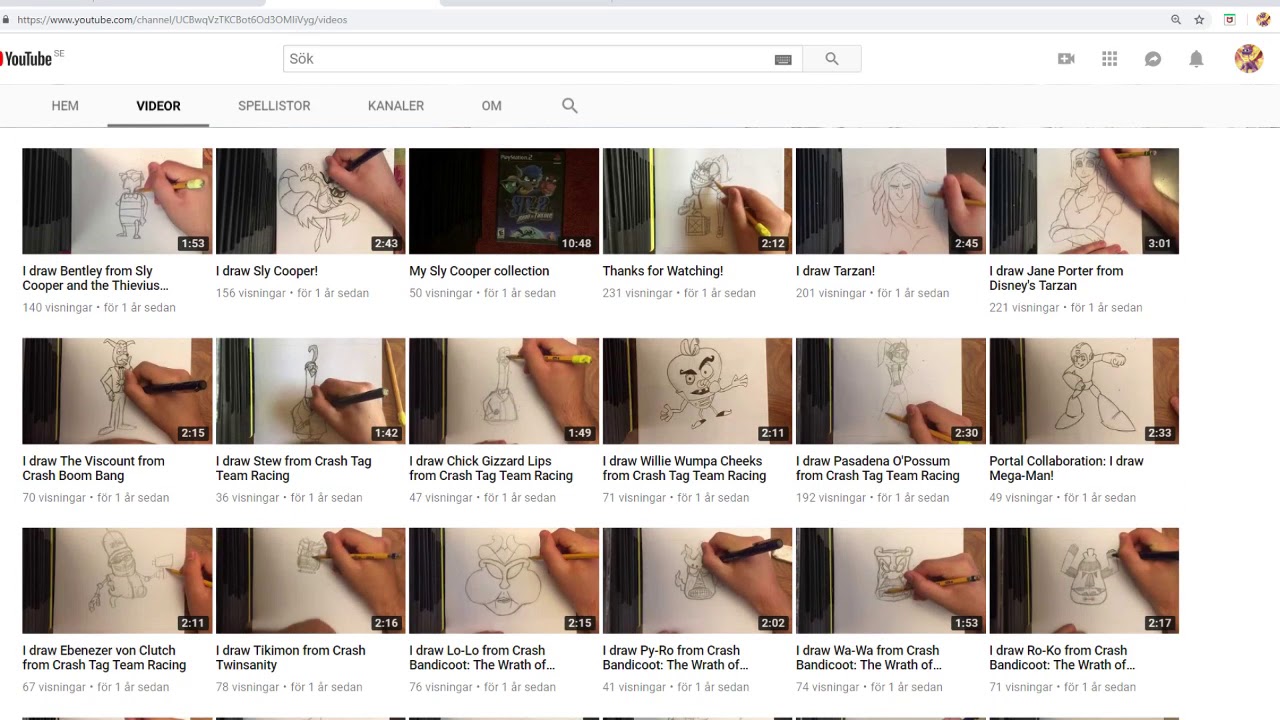Image resolution: width=1280 pixels, height=720 pixels.
Task: Open 'I draw Tikimon from Crash Twinsanity' title
Action: click(291, 658)
